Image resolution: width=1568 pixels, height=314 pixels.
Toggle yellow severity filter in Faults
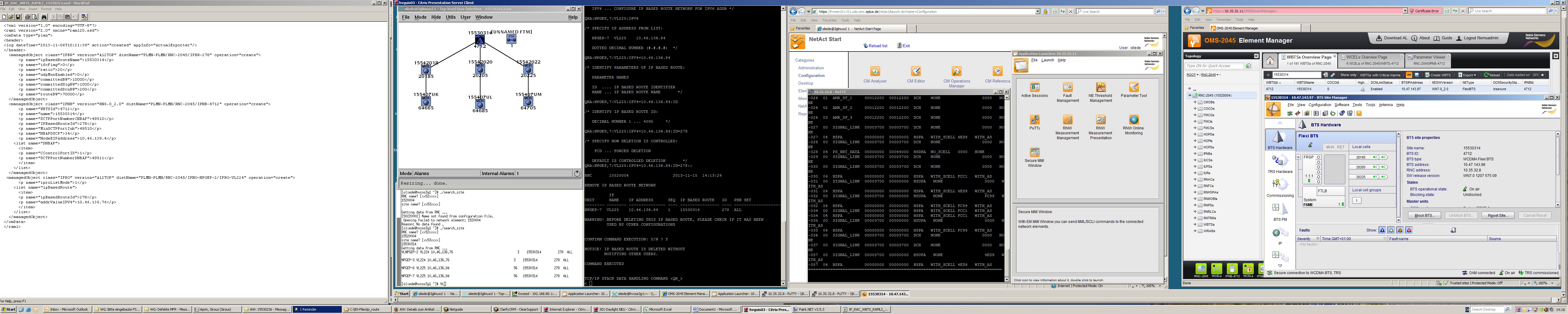(x=1391, y=230)
